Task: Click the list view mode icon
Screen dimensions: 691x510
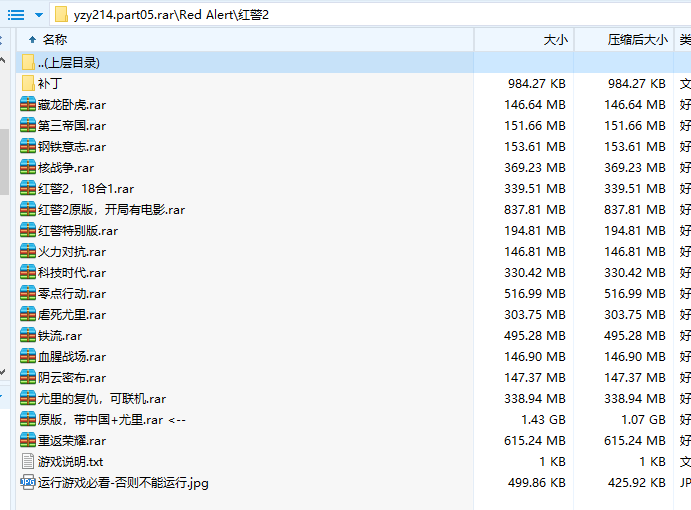Action: click(15, 14)
